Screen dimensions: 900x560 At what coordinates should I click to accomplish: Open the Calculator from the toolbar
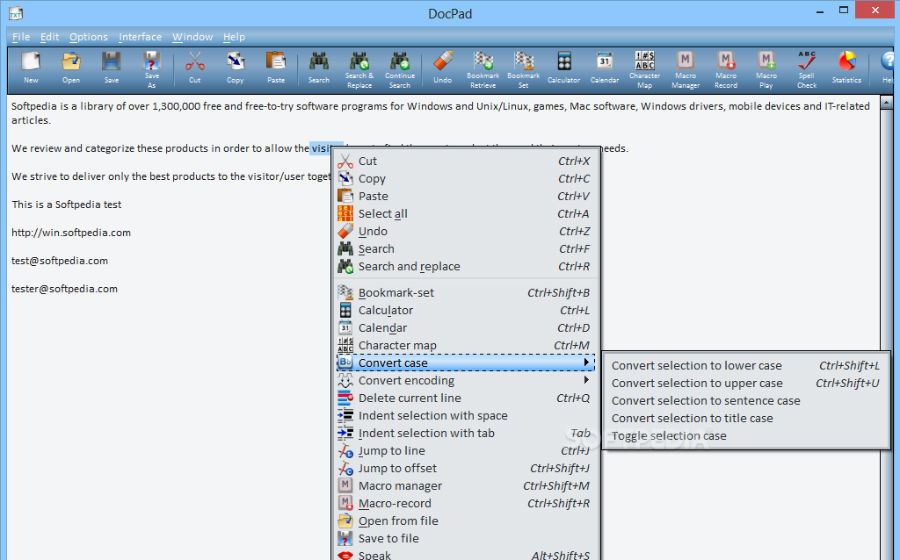(x=564, y=68)
